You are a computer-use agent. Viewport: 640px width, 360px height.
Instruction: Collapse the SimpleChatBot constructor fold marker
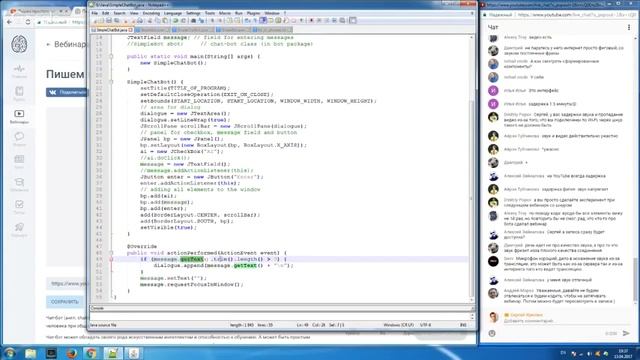coord(111,82)
